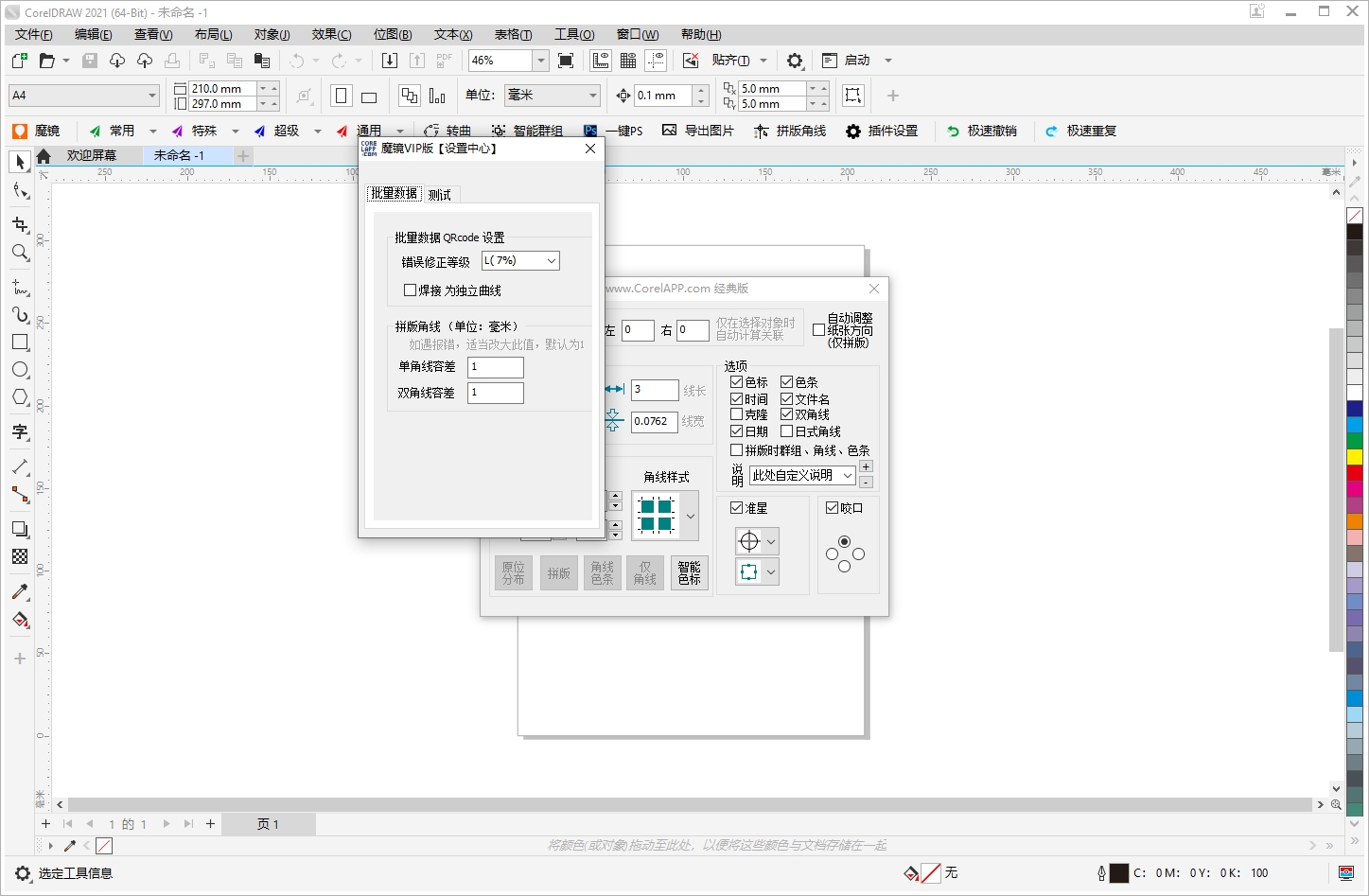1369x896 pixels.
Task: Open the 对象(J) menu
Action: click(x=272, y=35)
